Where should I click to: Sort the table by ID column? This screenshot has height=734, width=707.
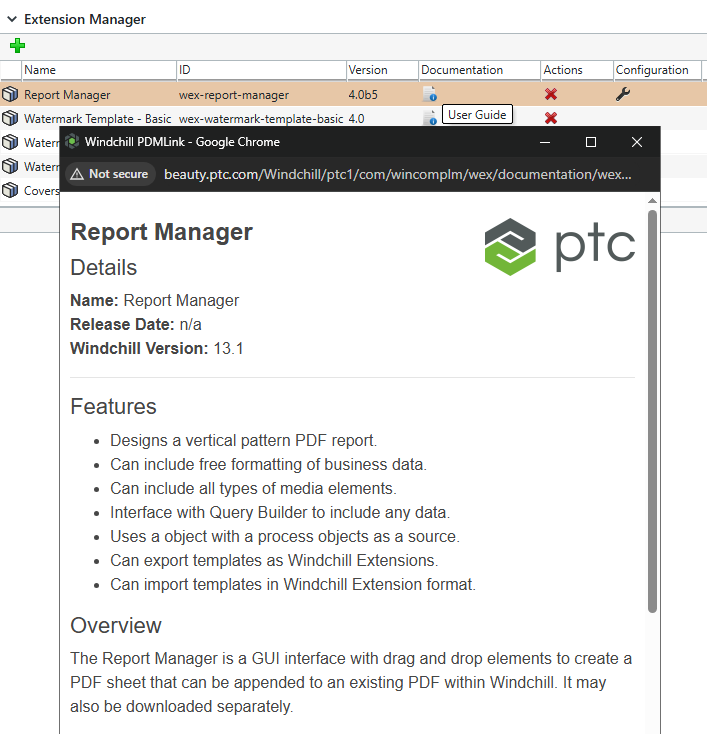point(260,70)
